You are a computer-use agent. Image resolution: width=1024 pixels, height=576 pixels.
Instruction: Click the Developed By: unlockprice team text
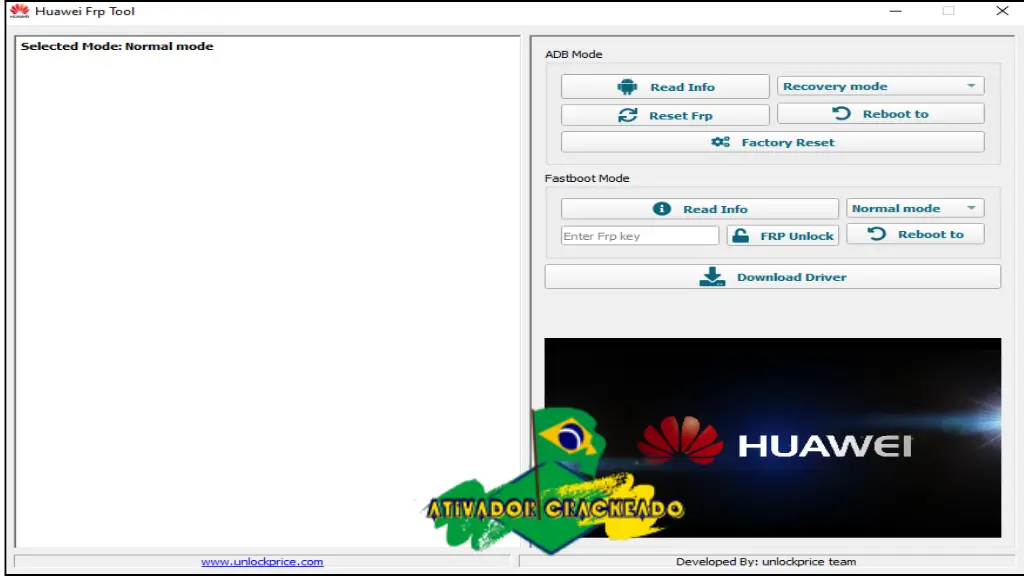(766, 562)
